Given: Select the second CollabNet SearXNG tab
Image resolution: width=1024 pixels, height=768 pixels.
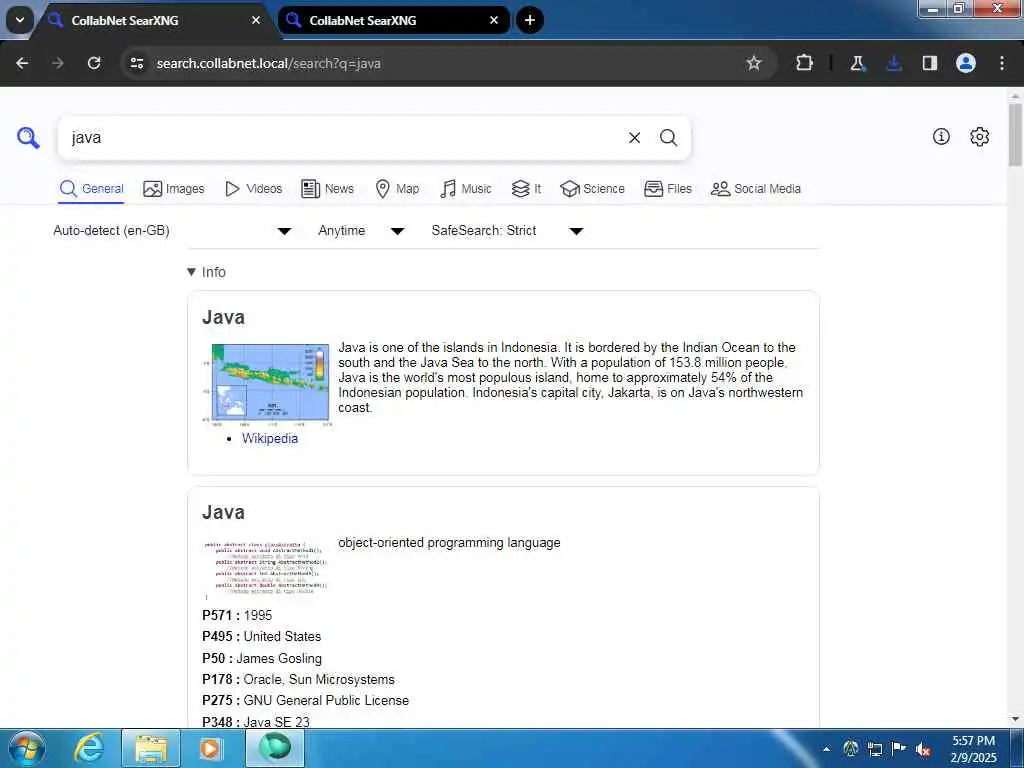Looking at the screenshot, I should (x=394, y=20).
